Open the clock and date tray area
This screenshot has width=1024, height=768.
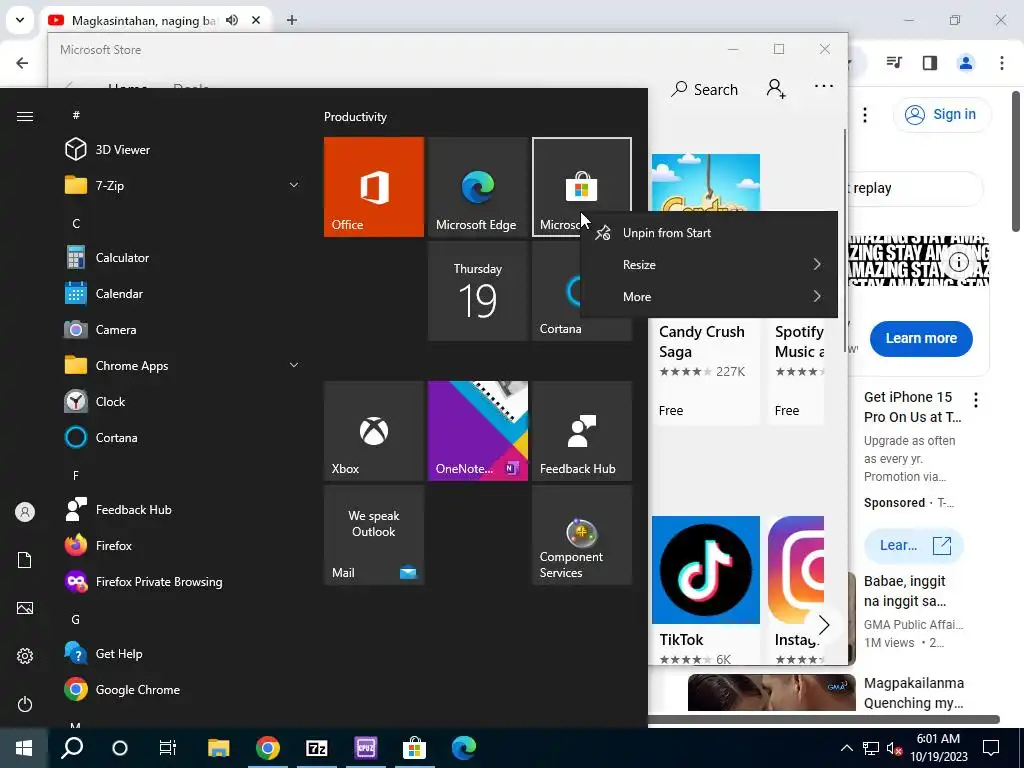[938, 748]
